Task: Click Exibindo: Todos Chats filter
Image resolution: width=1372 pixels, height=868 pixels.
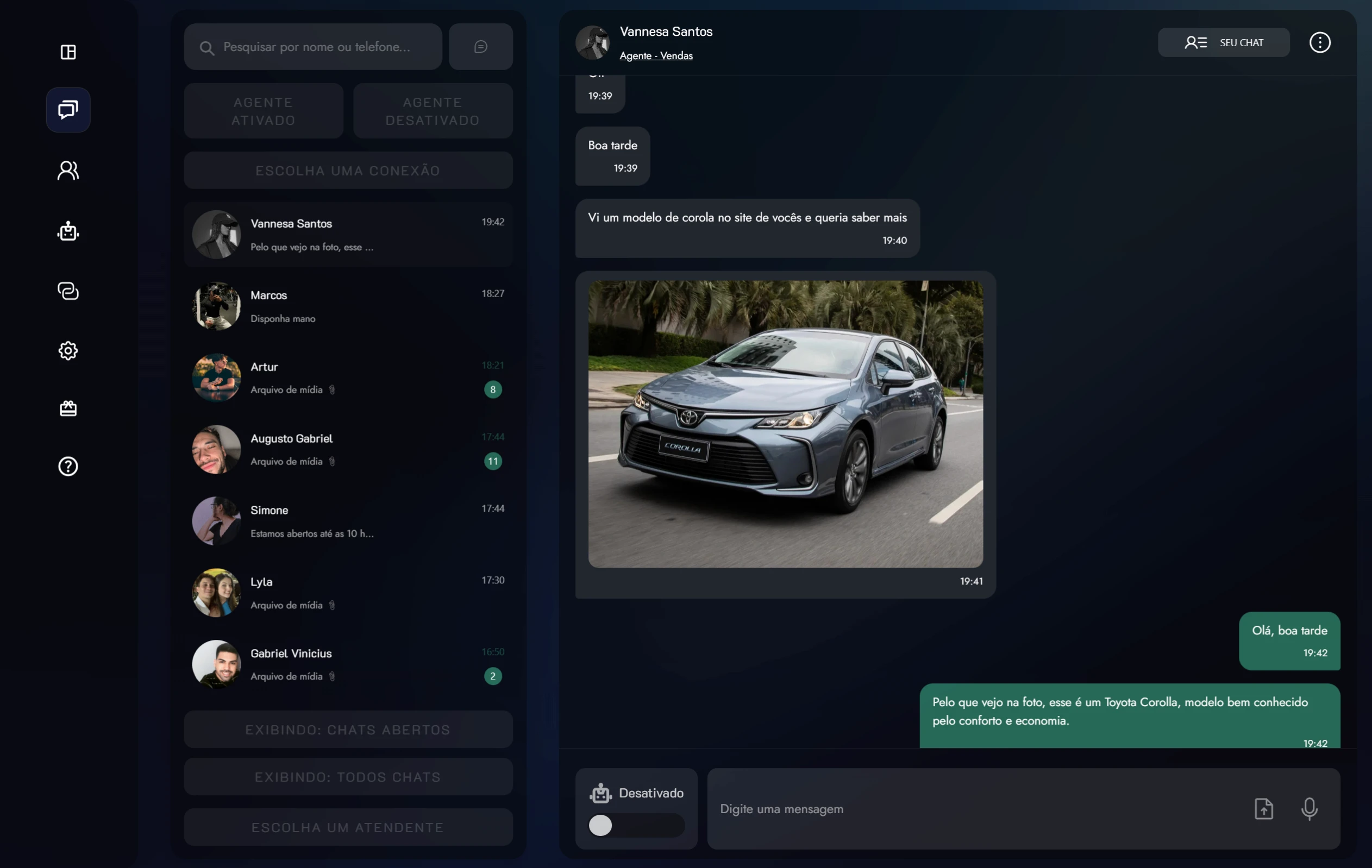Action: point(348,776)
